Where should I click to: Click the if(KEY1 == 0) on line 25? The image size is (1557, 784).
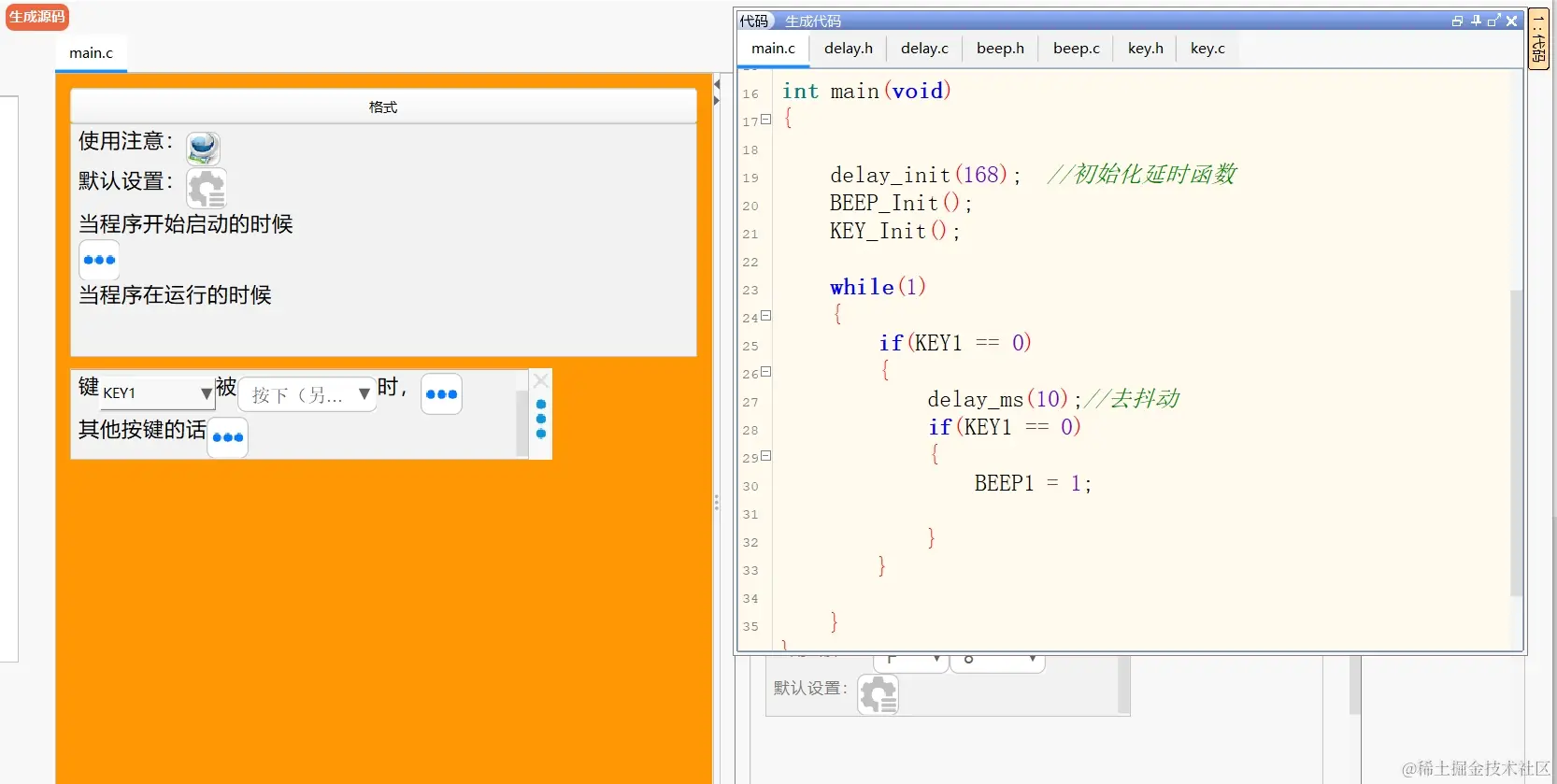point(955,343)
